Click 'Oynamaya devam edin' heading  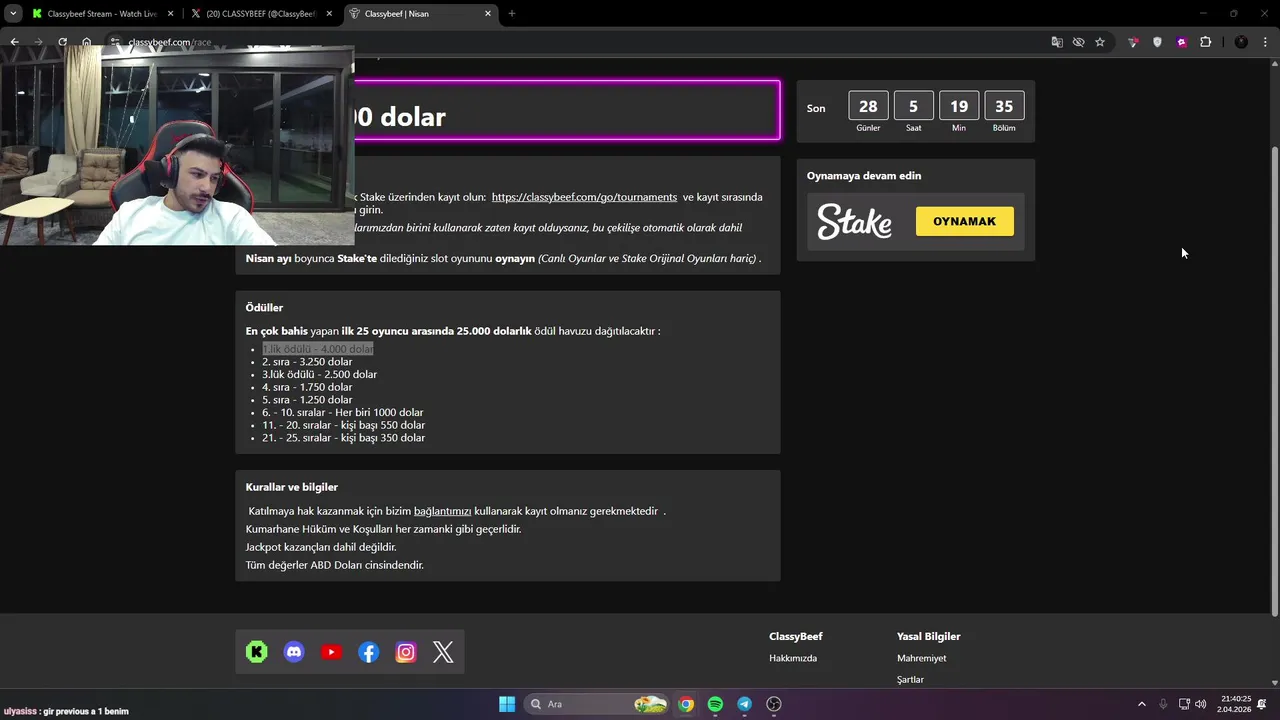click(864, 176)
